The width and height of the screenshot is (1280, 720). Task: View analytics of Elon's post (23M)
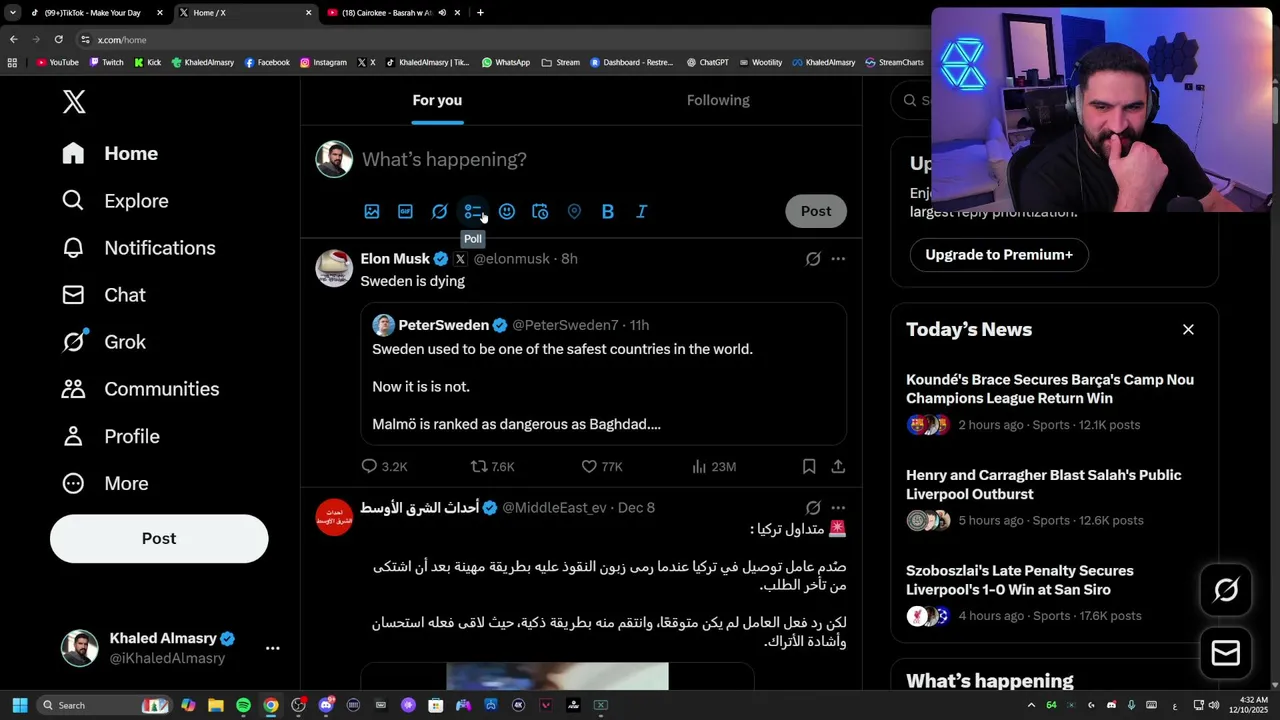pos(714,466)
